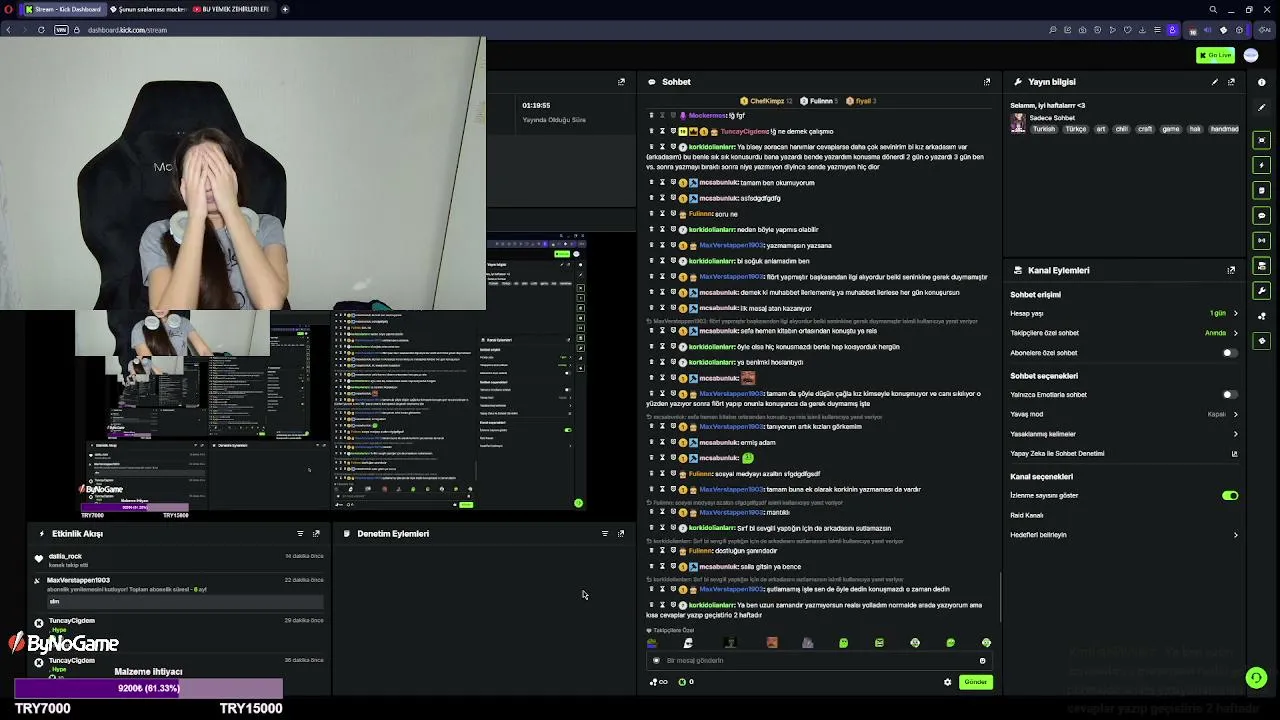Switch to the BU YEMEK ZEHİRLERİ browser tab

pyautogui.click(x=230, y=9)
